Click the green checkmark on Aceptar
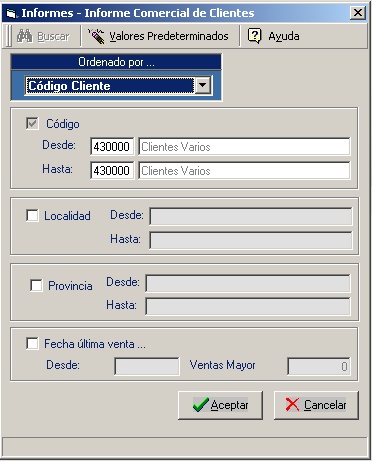372x461 pixels. point(201,405)
